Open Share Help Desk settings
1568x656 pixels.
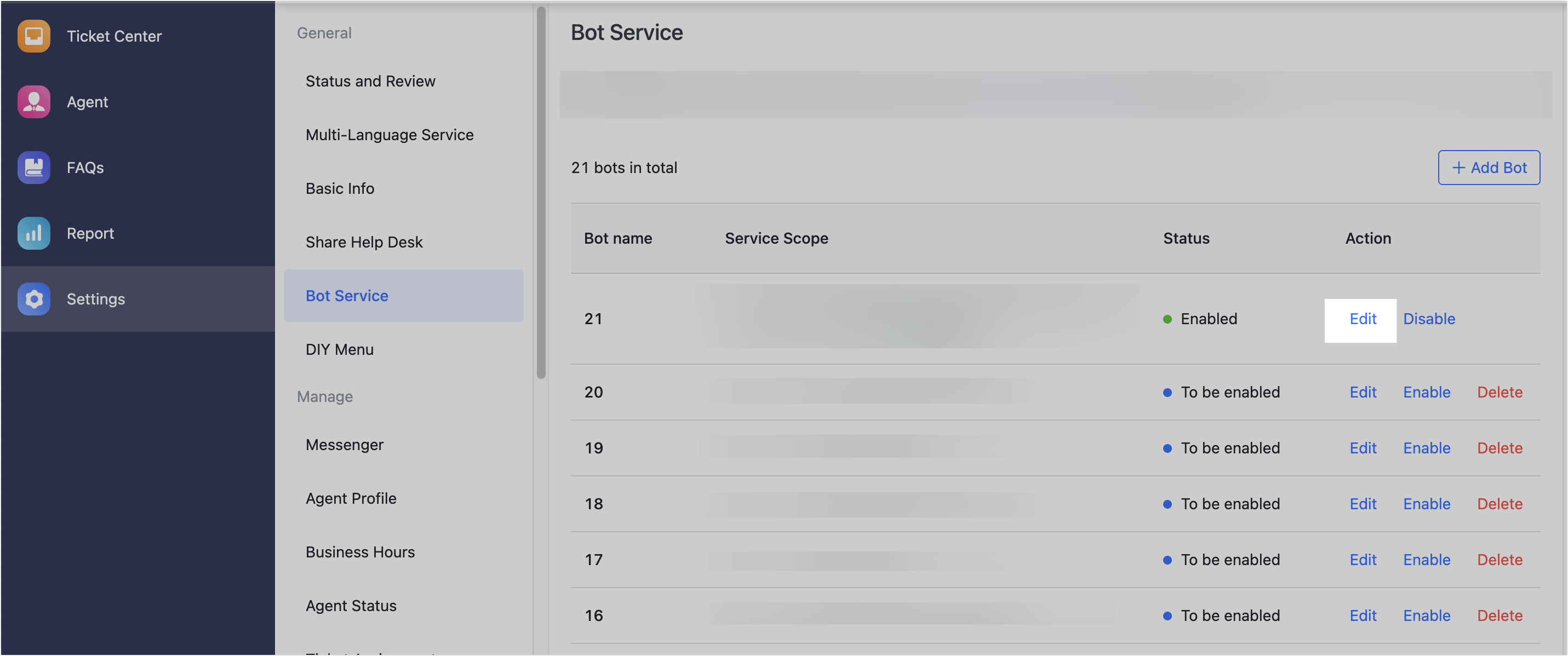tap(364, 241)
